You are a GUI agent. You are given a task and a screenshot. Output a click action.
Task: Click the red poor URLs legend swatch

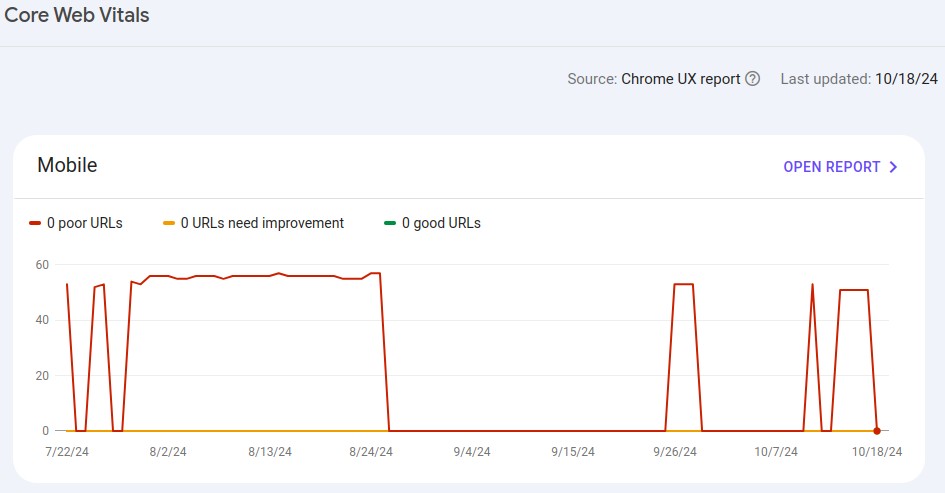pyautogui.click(x=35, y=223)
